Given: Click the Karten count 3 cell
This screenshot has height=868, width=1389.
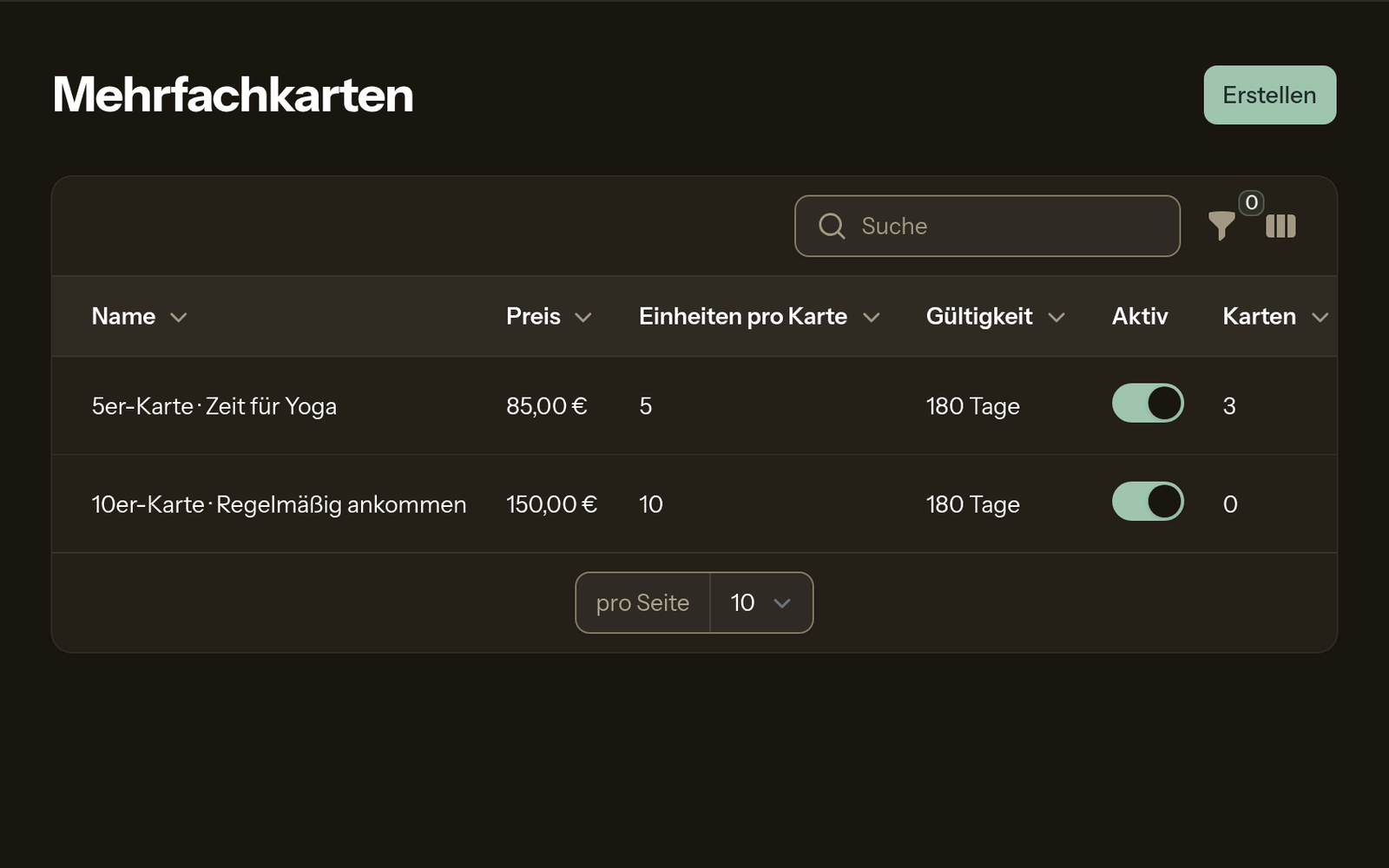Looking at the screenshot, I should point(1229,405).
